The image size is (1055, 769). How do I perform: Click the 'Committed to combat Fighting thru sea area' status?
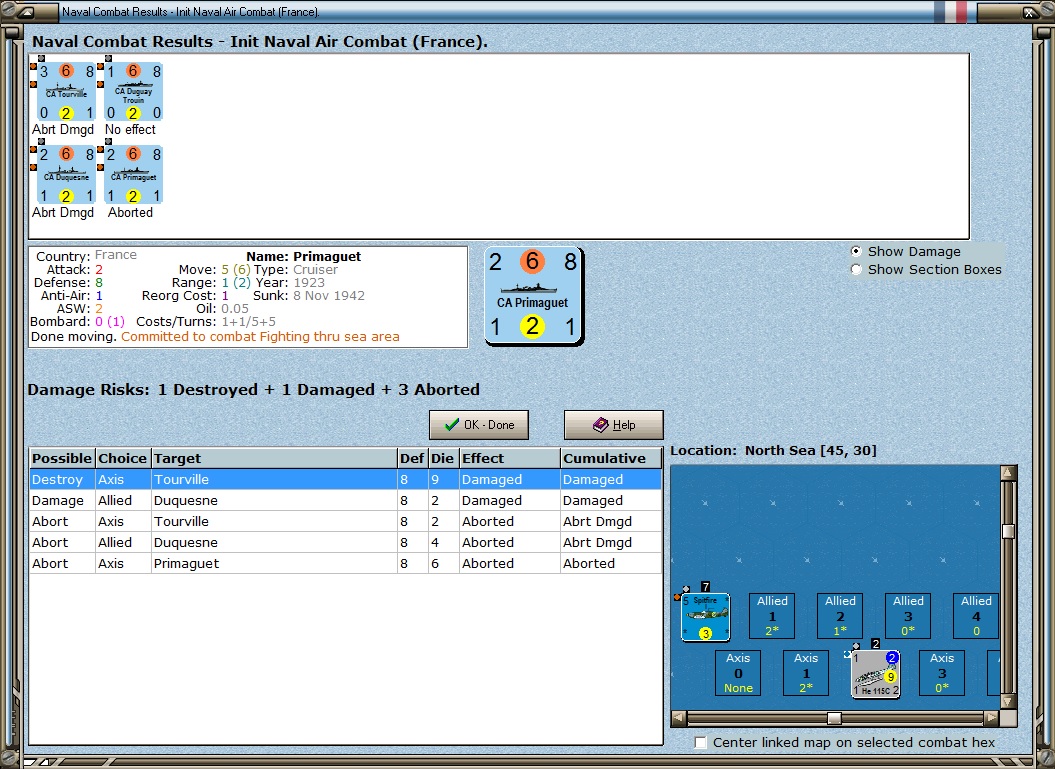260,336
